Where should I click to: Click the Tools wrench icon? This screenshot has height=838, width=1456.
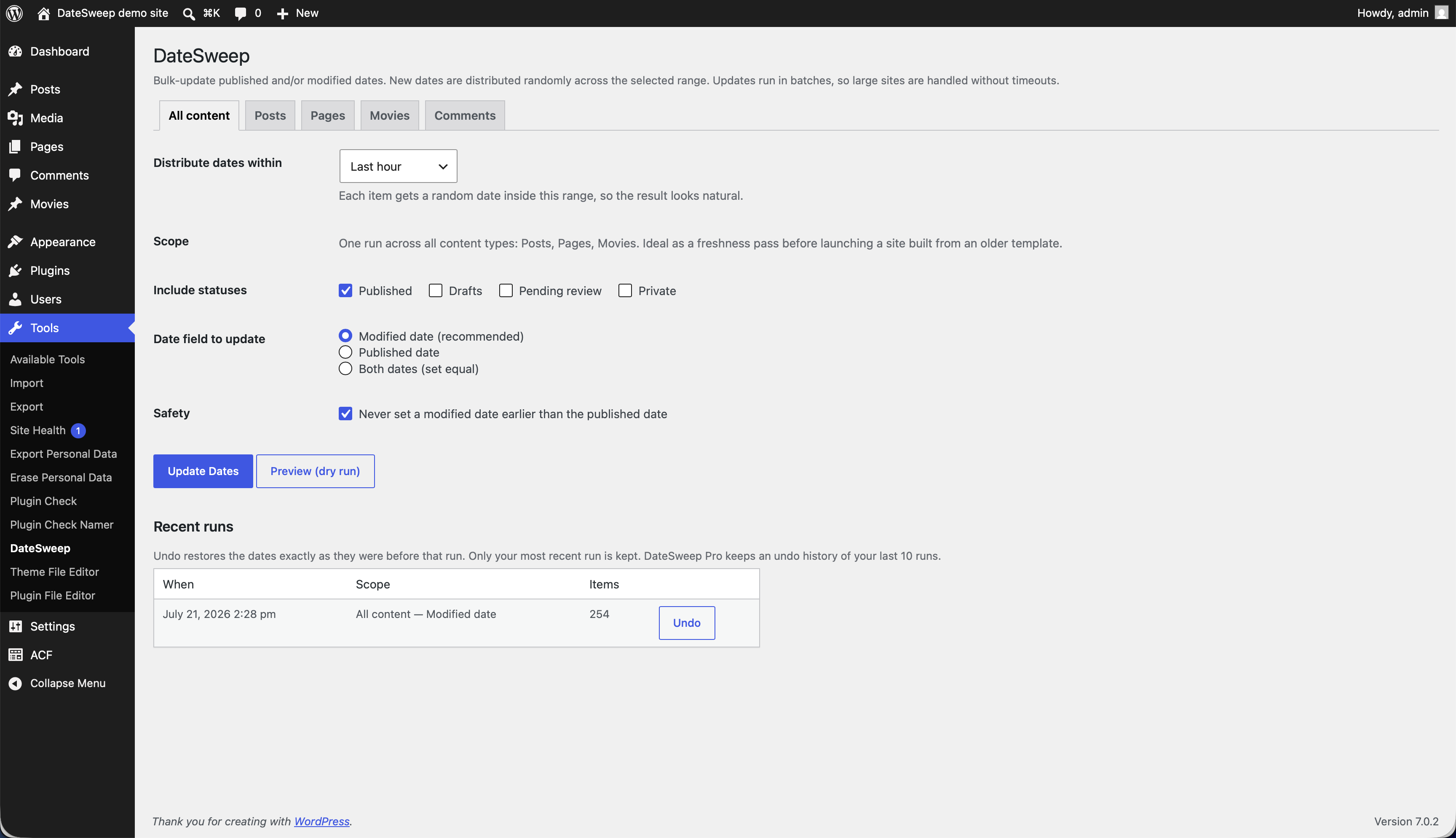pyautogui.click(x=16, y=328)
